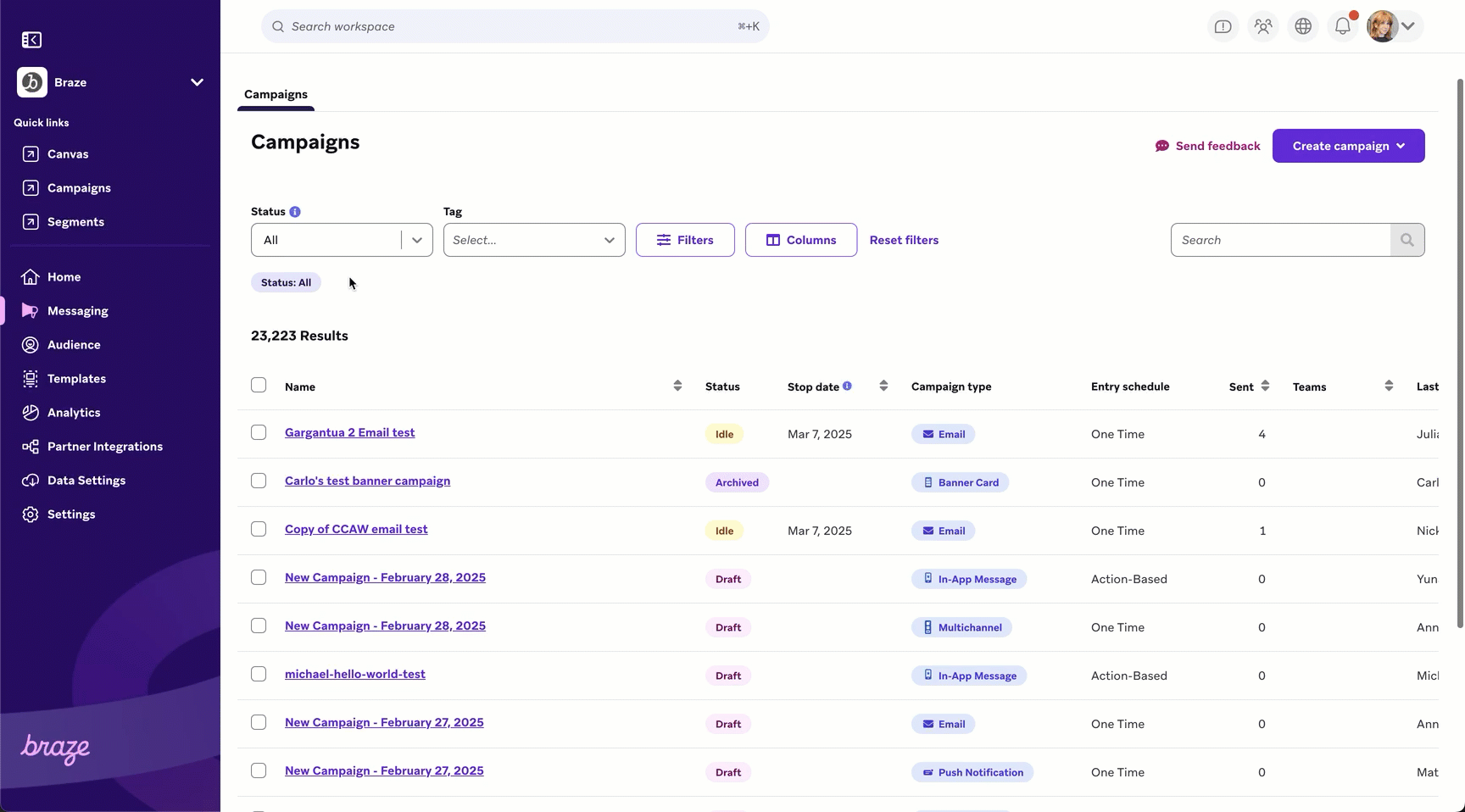
Task: Check the box for In-App Message February 28 campaign
Action: tap(259, 577)
